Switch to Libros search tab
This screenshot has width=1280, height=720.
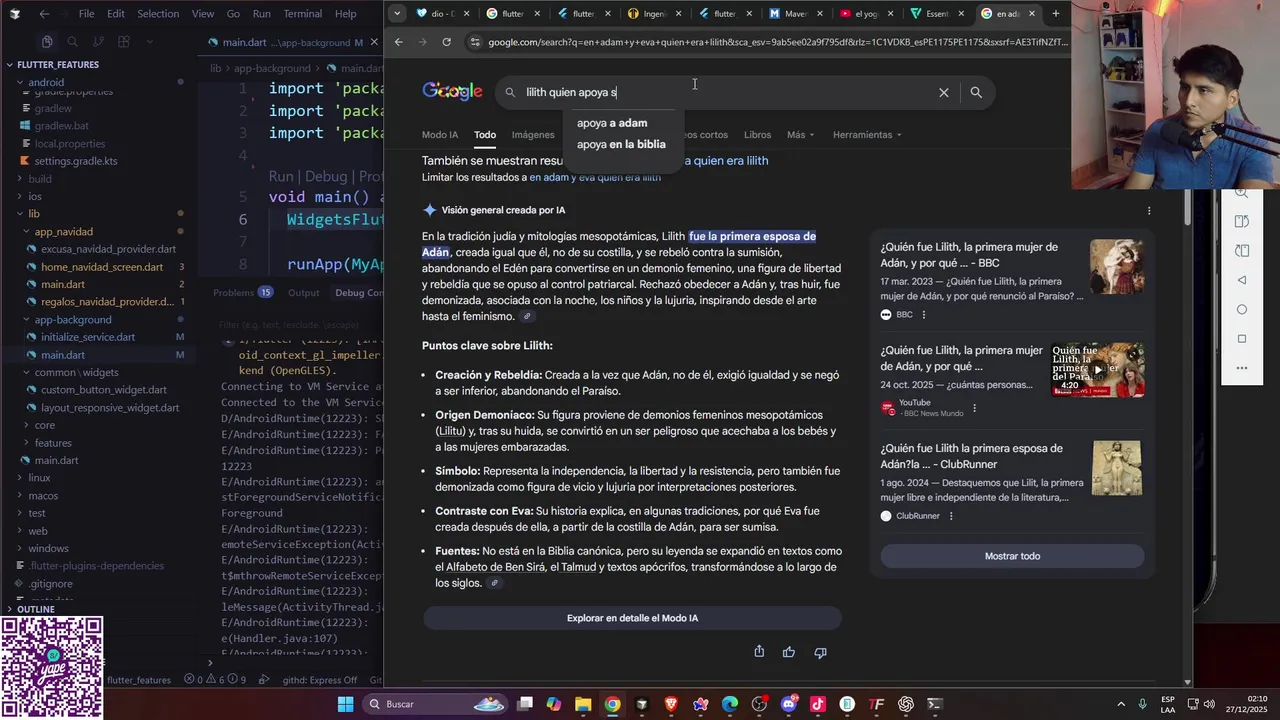coord(757,135)
